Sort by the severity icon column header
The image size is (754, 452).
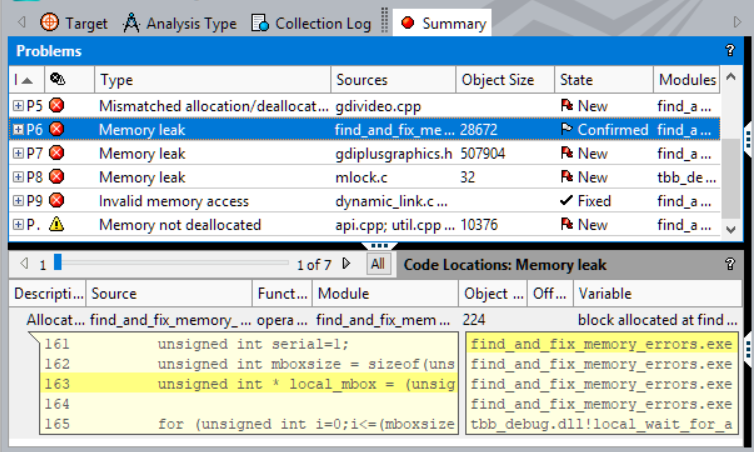tap(69, 79)
